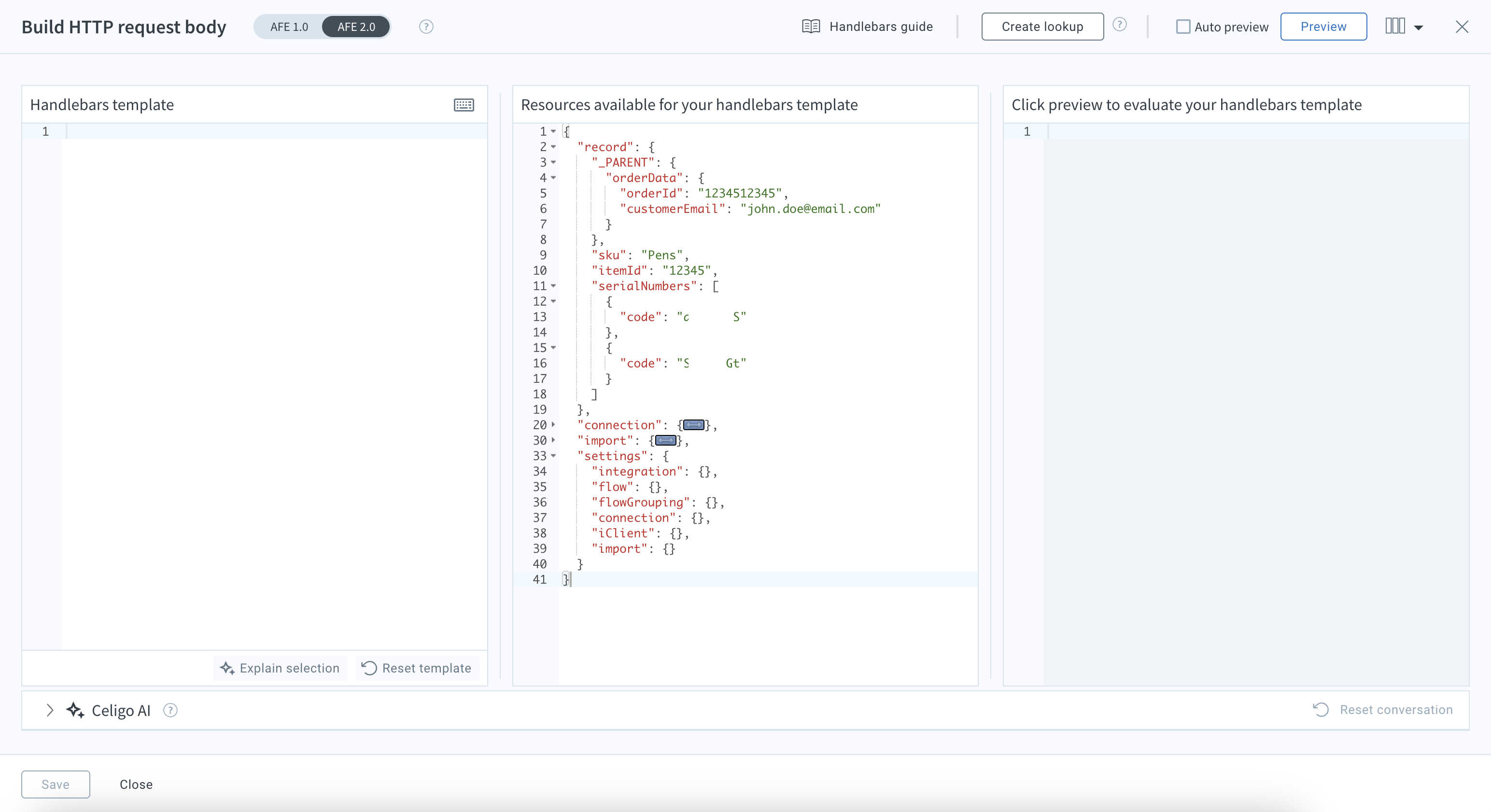1491x812 pixels.
Task: Enable the Auto preview checkbox
Action: [1183, 27]
